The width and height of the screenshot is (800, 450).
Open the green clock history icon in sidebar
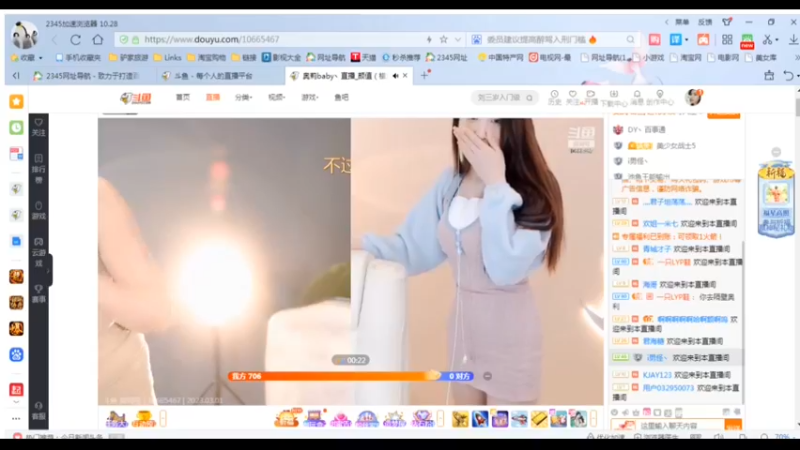click(x=16, y=128)
